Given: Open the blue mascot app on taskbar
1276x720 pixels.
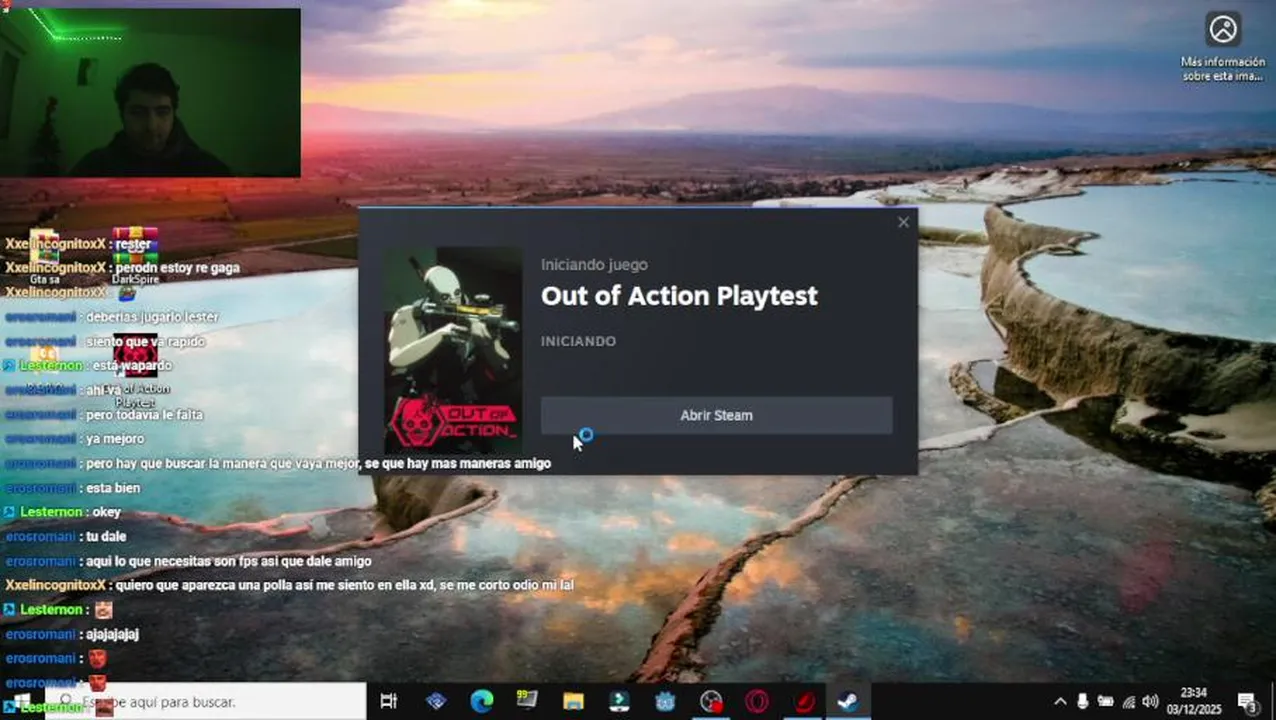Looking at the screenshot, I should [665, 702].
